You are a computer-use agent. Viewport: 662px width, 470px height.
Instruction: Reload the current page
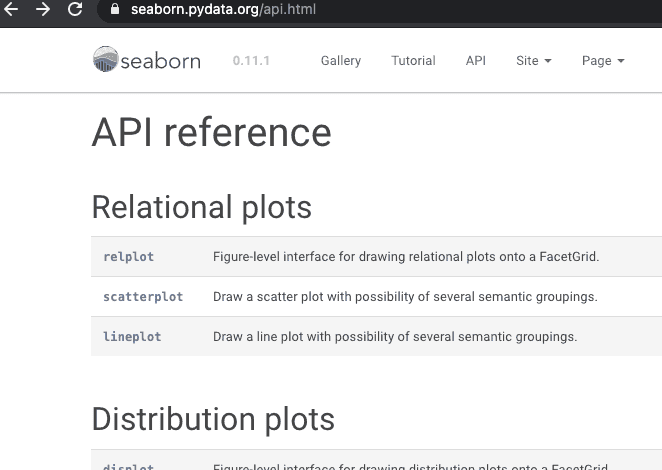[75, 10]
